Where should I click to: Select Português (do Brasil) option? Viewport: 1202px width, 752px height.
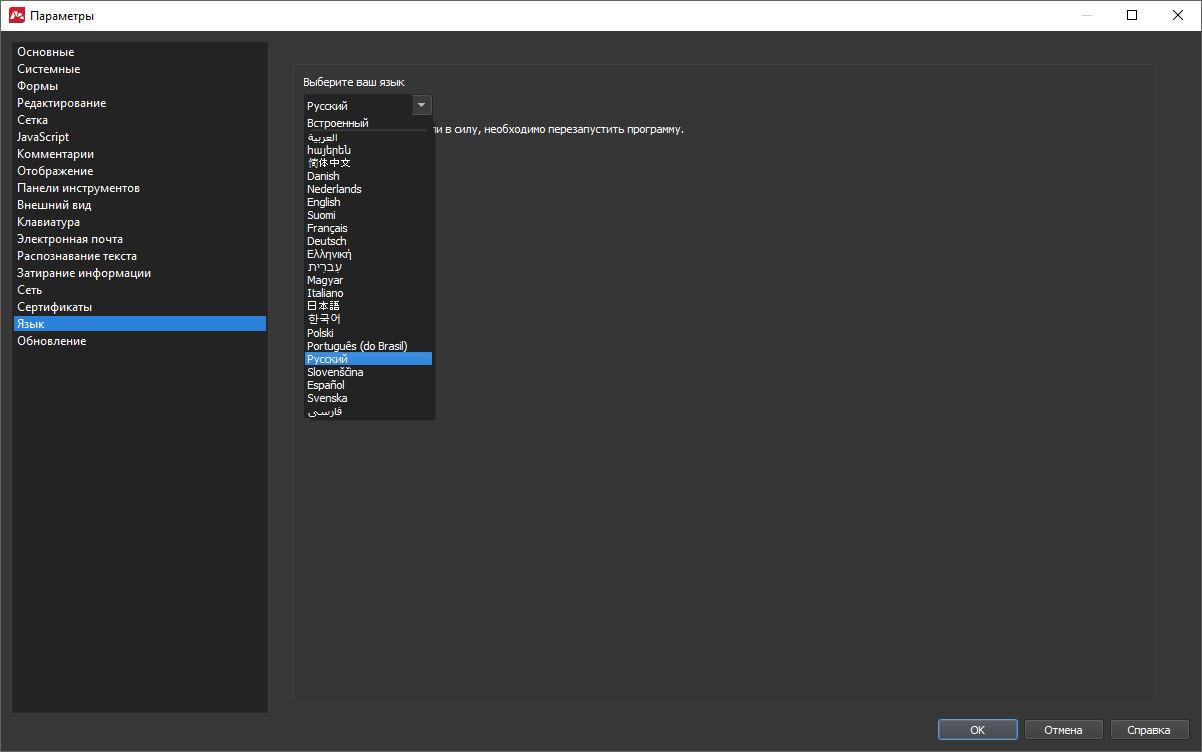coord(357,346)
